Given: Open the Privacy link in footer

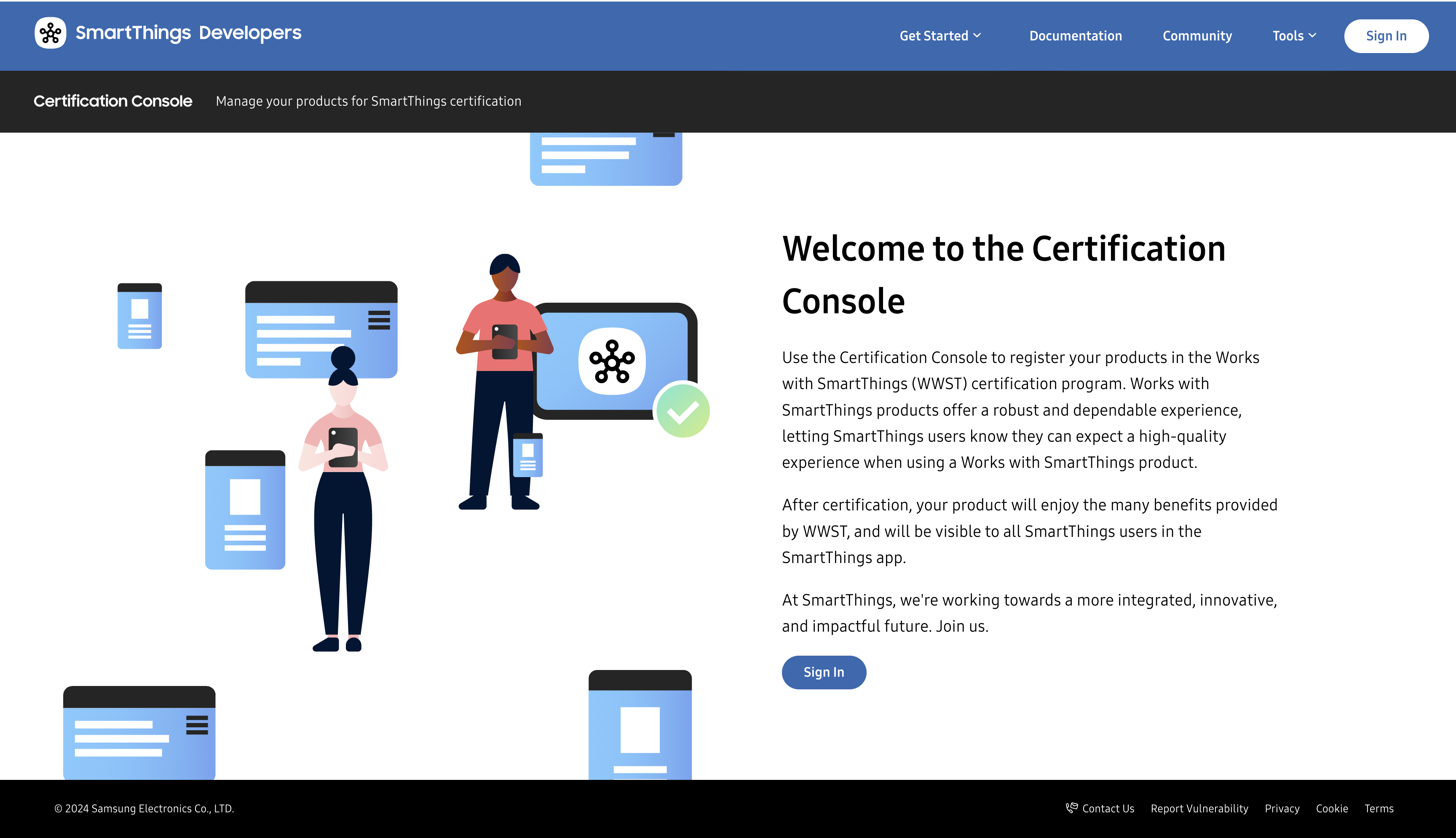Looking at the screenshot, I should pos(1282,809).
